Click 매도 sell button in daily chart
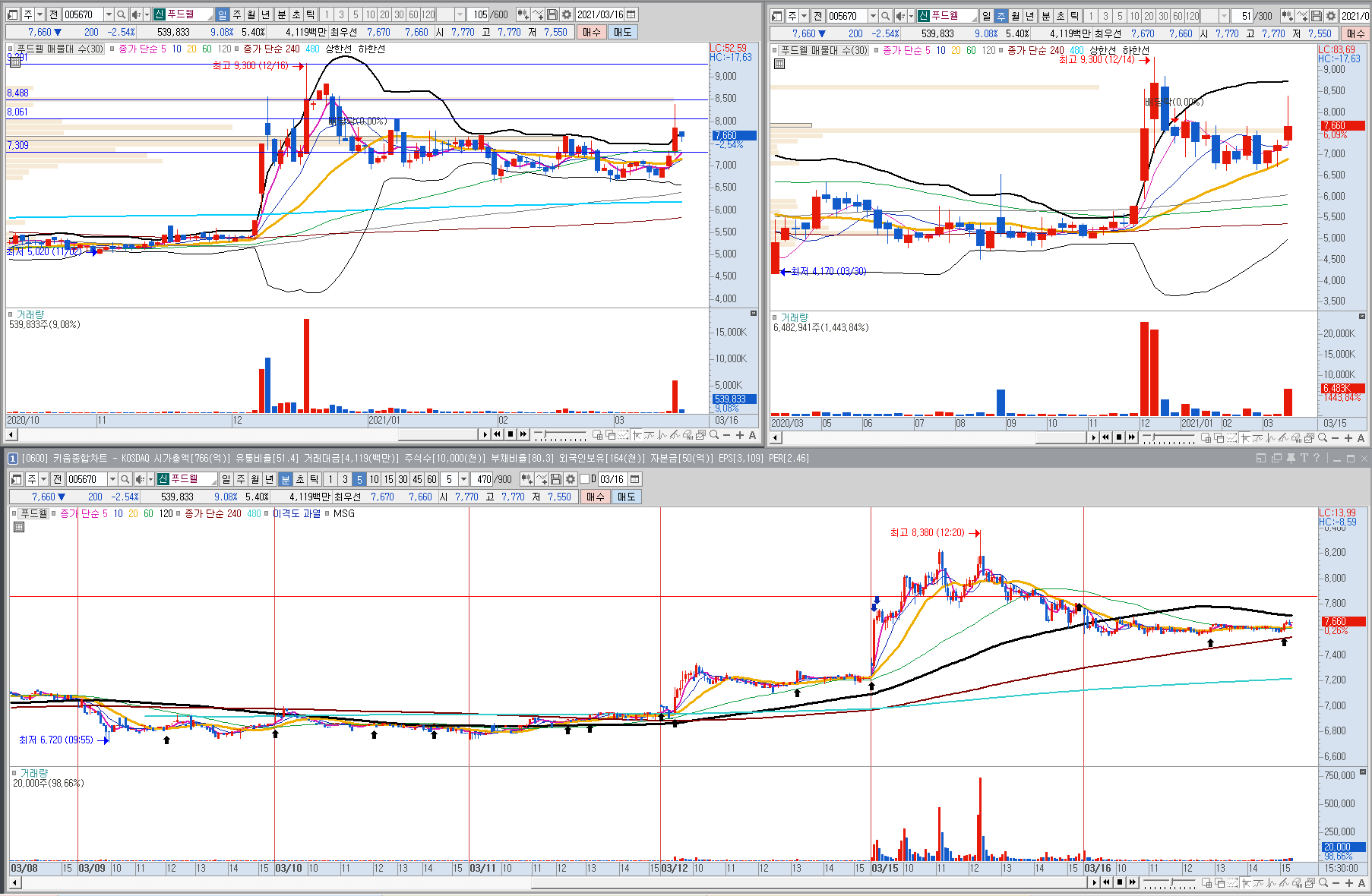Image resolution: width=1372 pixels, height=896 pixels. click(x=622, y=32)
